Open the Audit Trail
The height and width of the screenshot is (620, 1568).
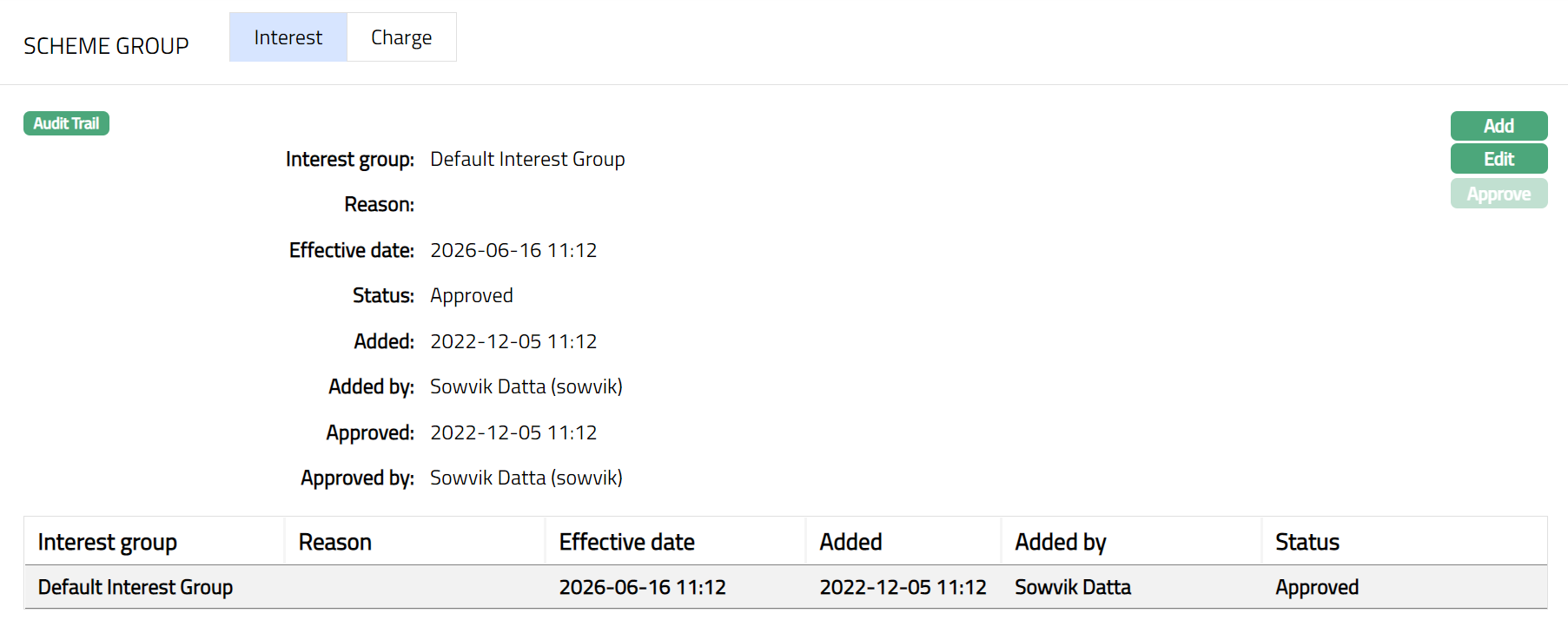click(66, 123)
